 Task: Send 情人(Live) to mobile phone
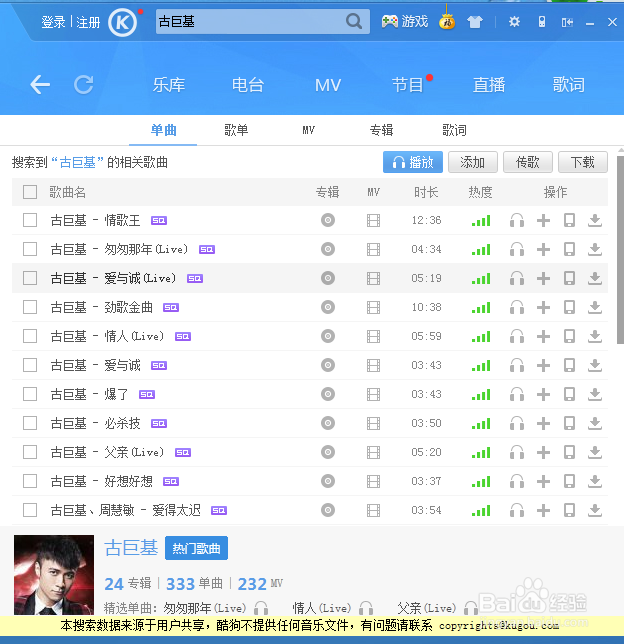(x=569, y=336)
